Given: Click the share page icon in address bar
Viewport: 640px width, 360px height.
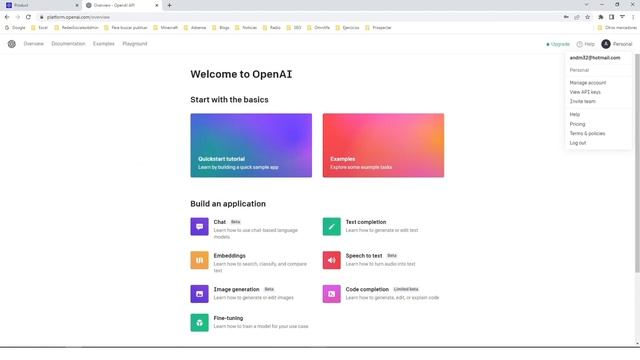Looking at the screenshot, I should pos(577,17).
